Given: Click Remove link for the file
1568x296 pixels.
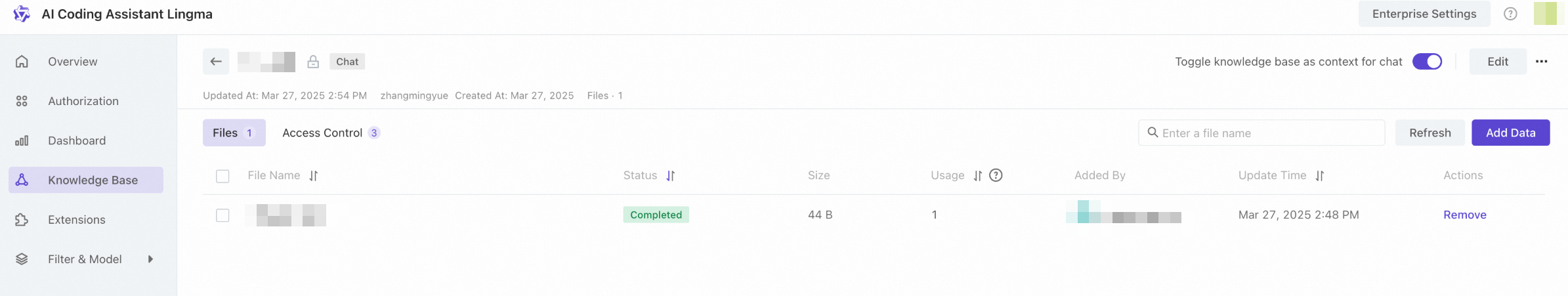Looking at the screenshot, I should [x=1464, y=215].
